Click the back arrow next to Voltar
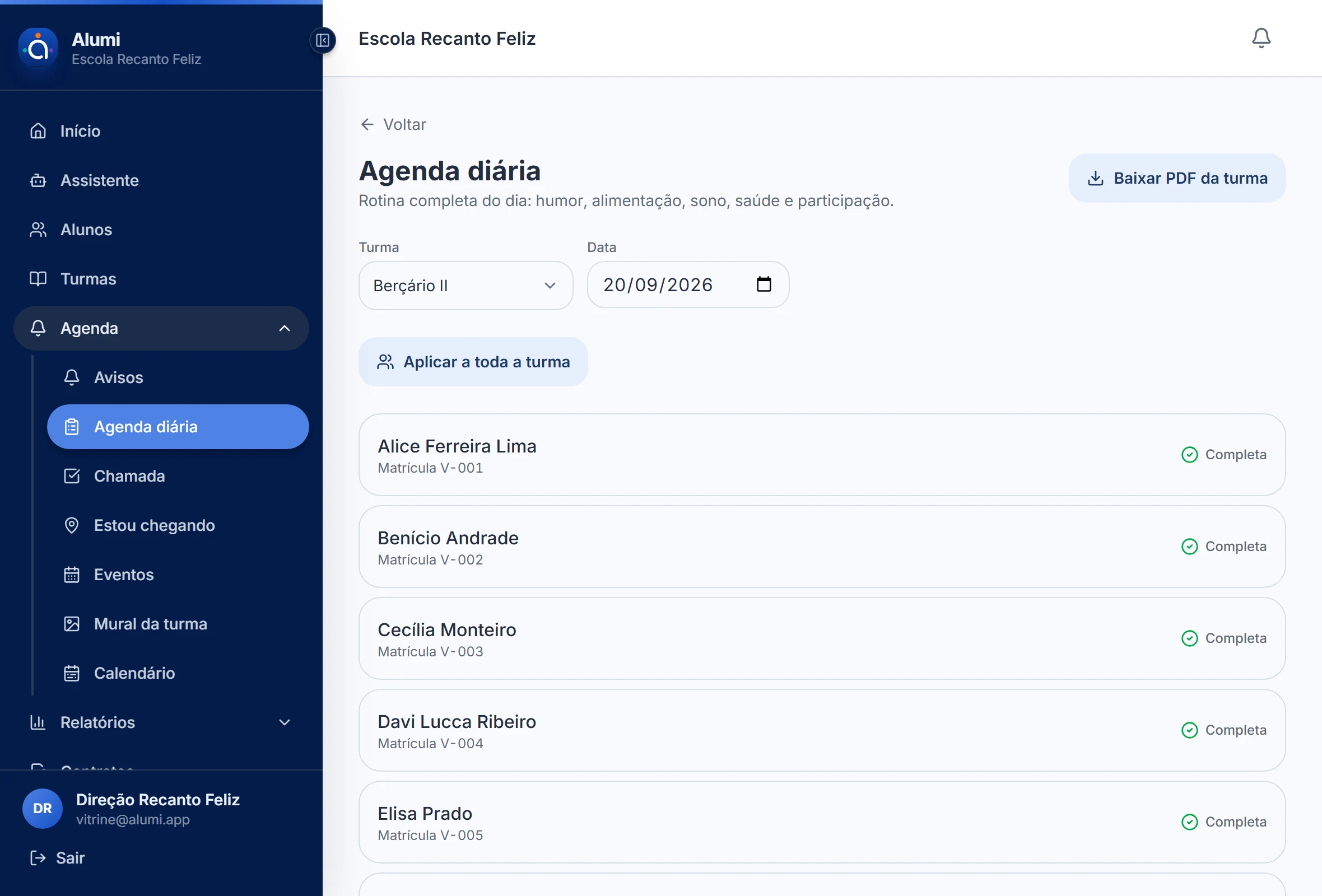Screen dimensions: 1322x896 click(367, 124)
